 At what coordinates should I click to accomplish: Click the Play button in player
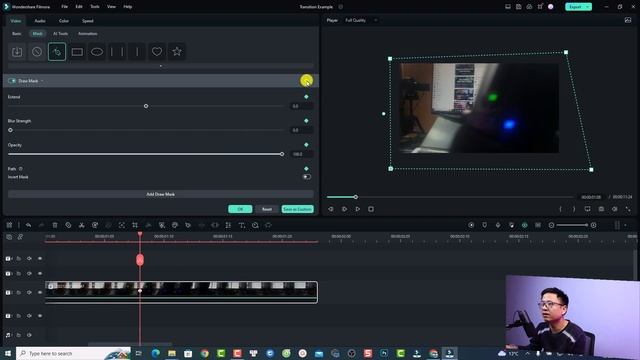[x=358, y=209]
